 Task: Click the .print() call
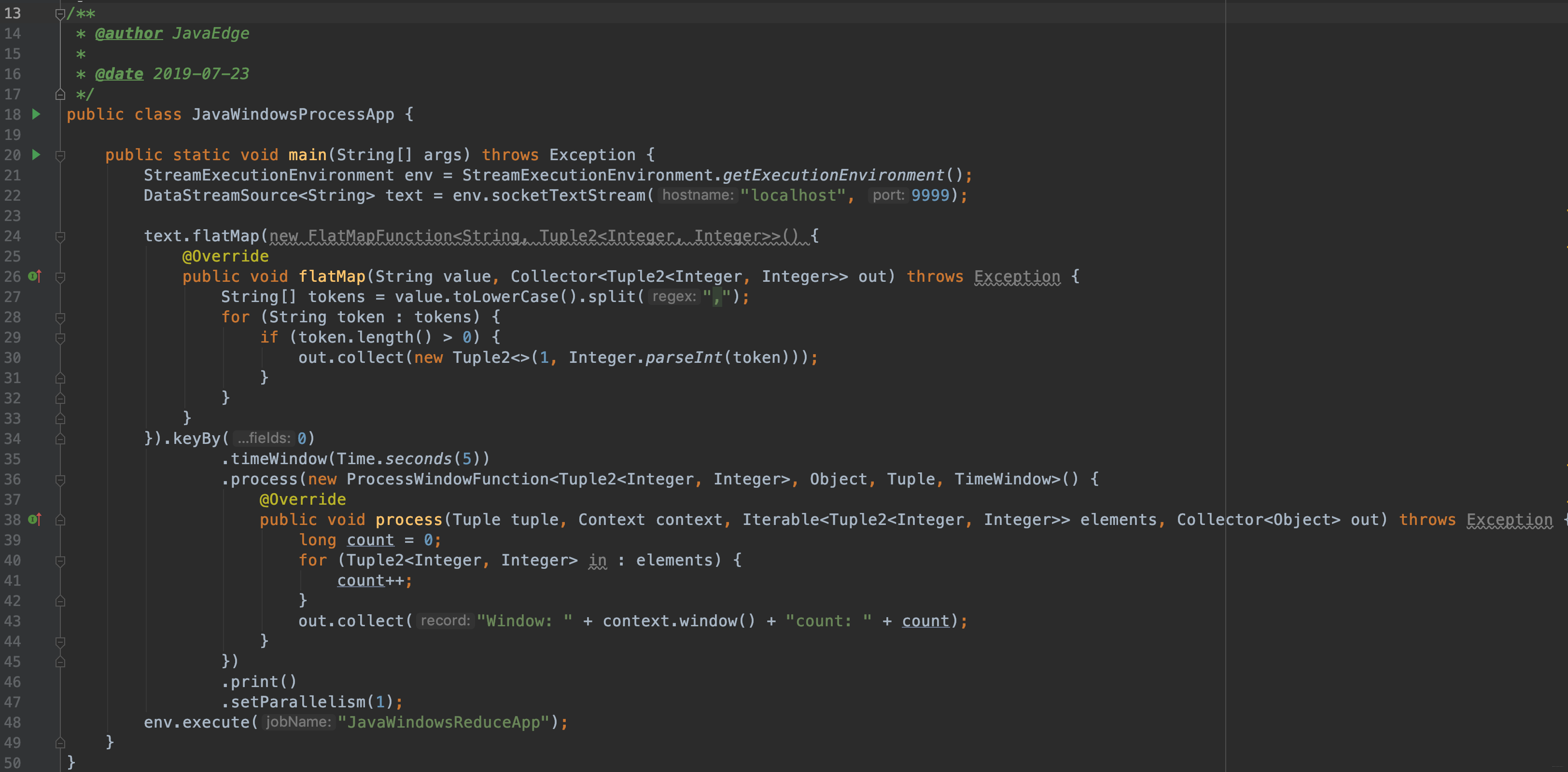259,682
